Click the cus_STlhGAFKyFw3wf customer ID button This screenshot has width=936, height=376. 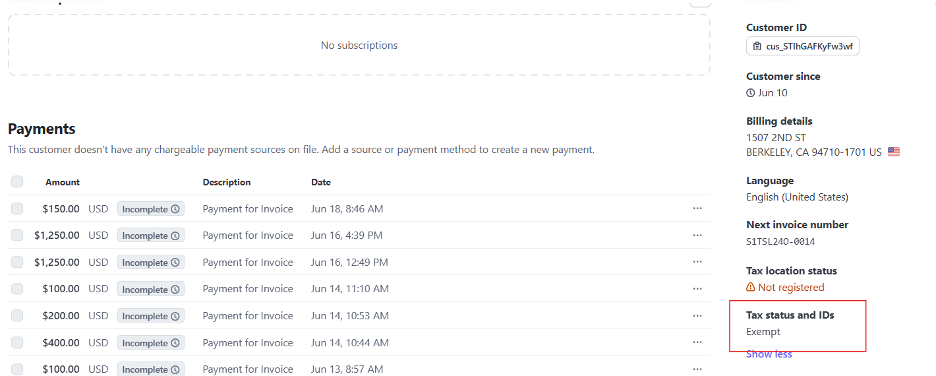click(803, 46)
